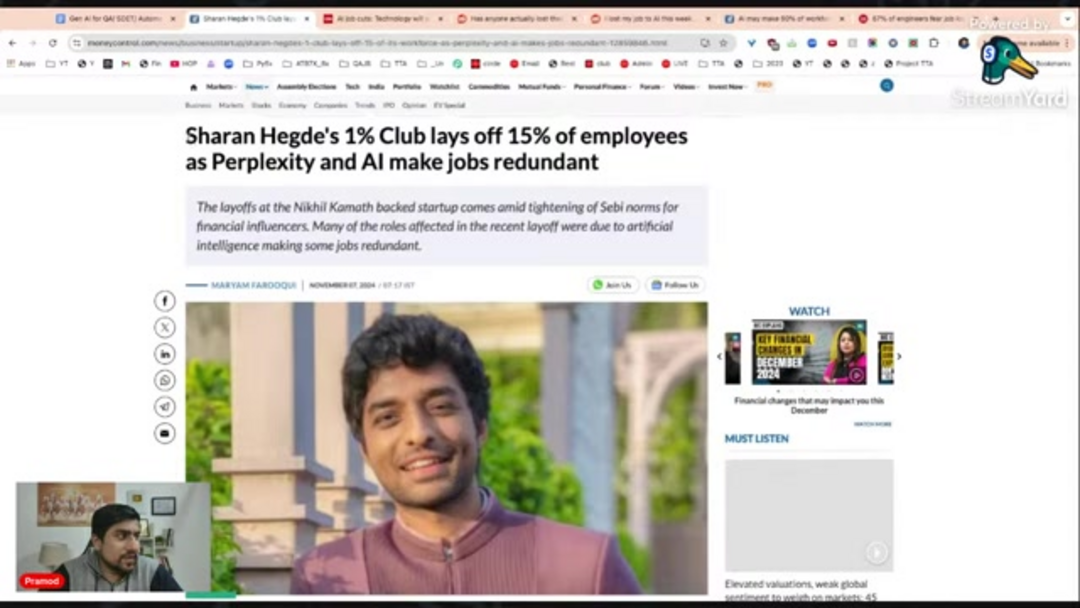
Task: Click the WhatsApp Join Us button
Action: point(612,285)
